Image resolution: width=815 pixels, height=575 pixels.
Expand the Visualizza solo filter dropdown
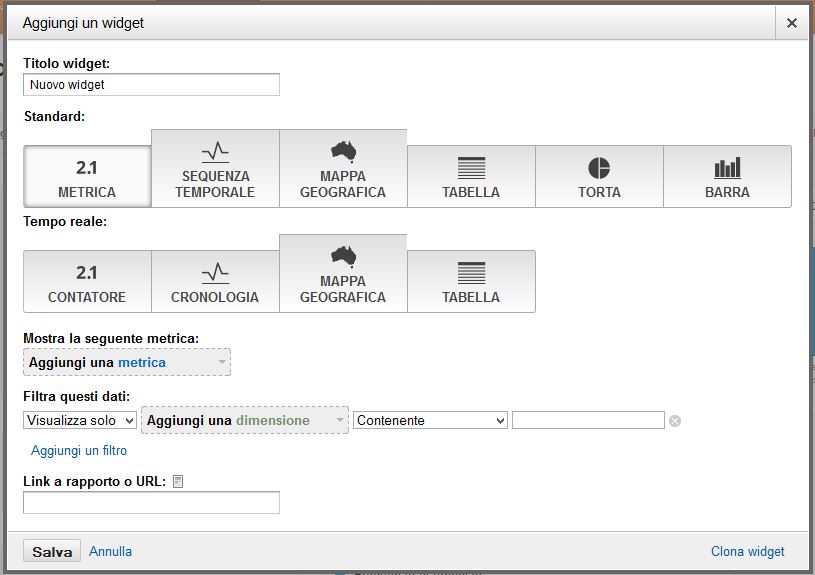[x=80, y=420]
